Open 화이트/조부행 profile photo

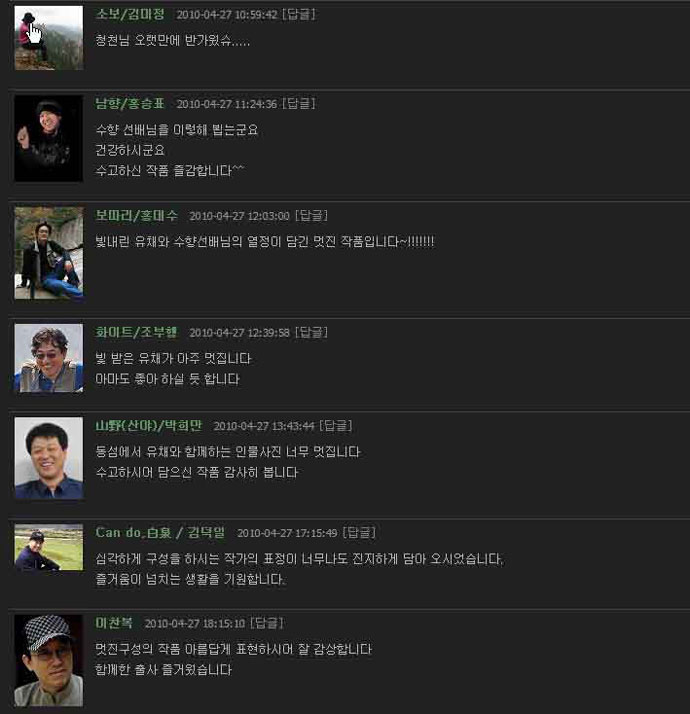coord(49,358)
